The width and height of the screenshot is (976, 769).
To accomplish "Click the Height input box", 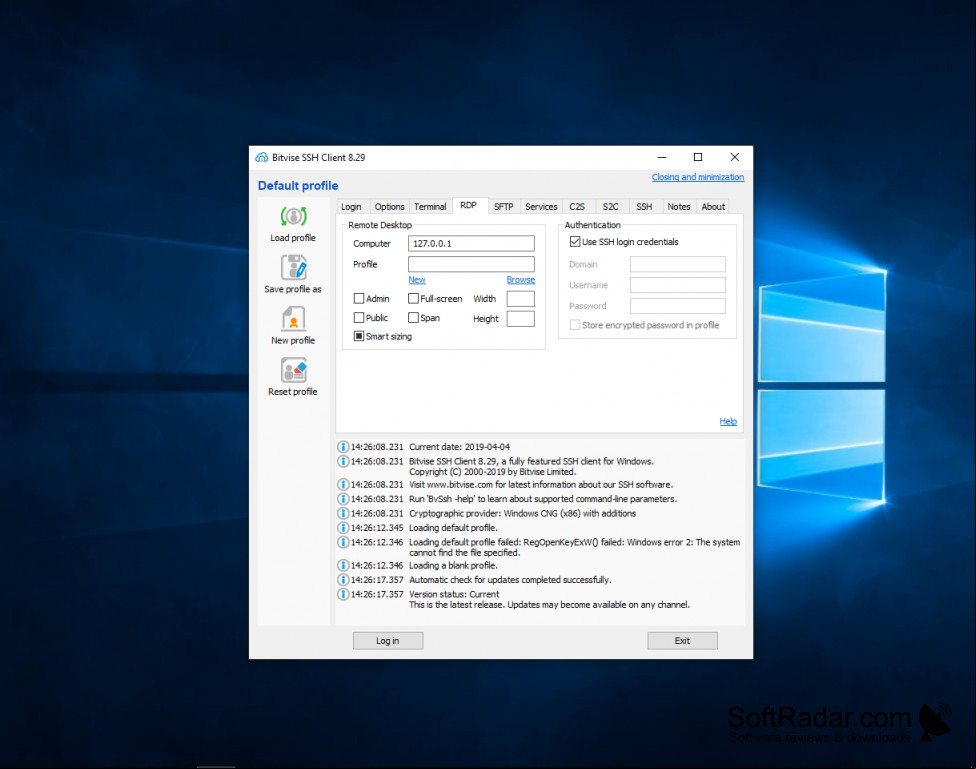I will pyautogui.click(x=520, y=319).
